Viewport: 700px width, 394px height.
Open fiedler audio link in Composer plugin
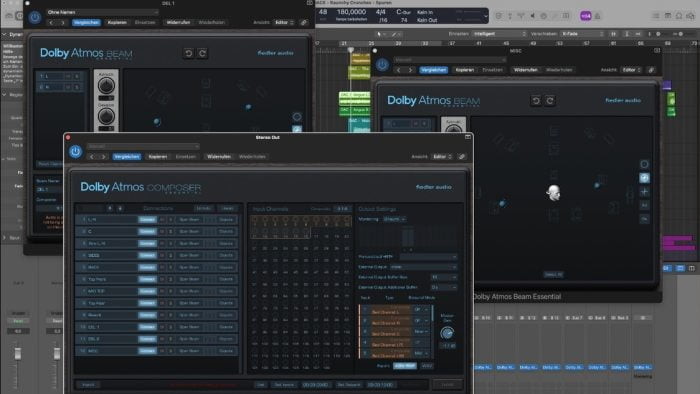pyautogui.click(x=433, y=187)
